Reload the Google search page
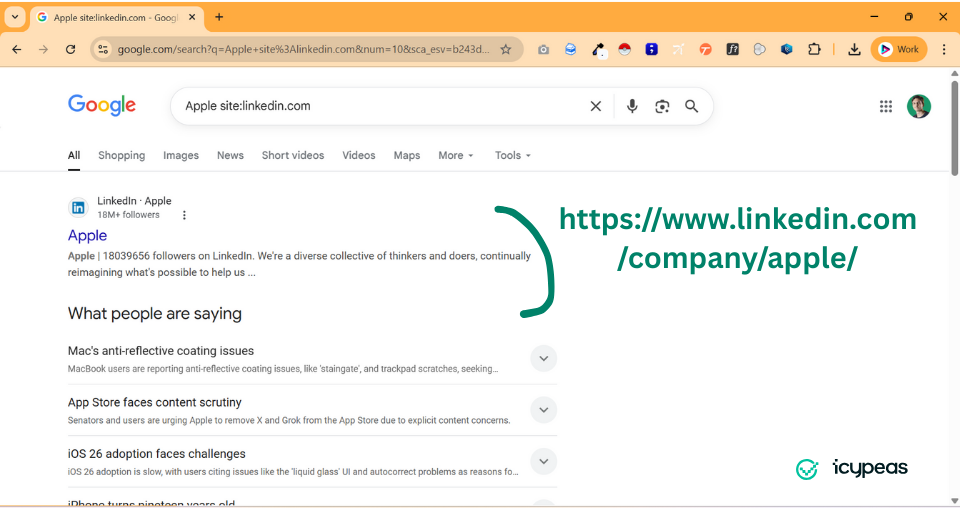This screenshot has height=510, width=960. [x=70, y=50]
